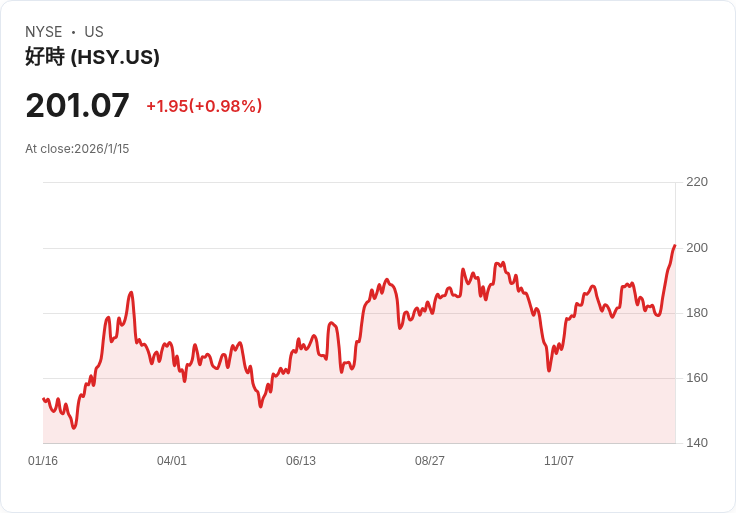
Task: Click the 06/13 date axis label
Action: point(301,461)
